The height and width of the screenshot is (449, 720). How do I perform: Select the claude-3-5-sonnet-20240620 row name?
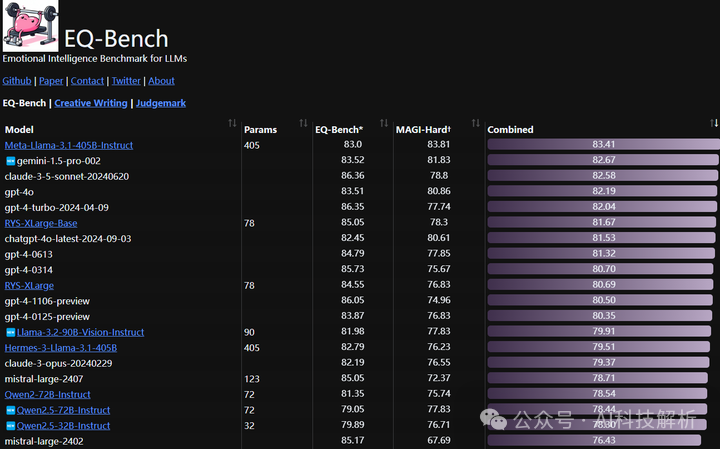tap(67, 177)
